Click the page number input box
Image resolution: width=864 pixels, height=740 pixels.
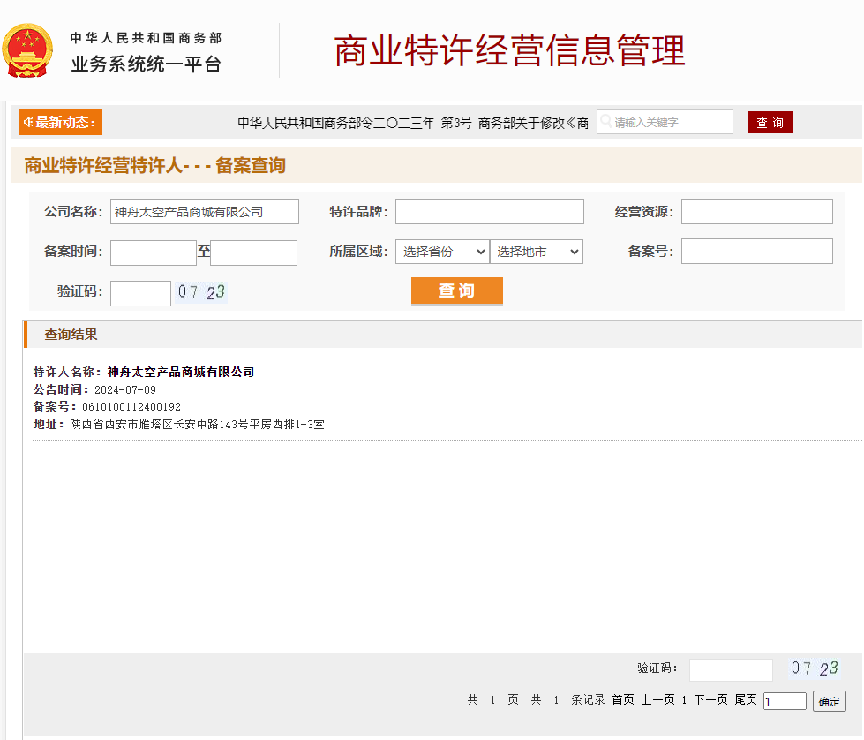[785, 701]
